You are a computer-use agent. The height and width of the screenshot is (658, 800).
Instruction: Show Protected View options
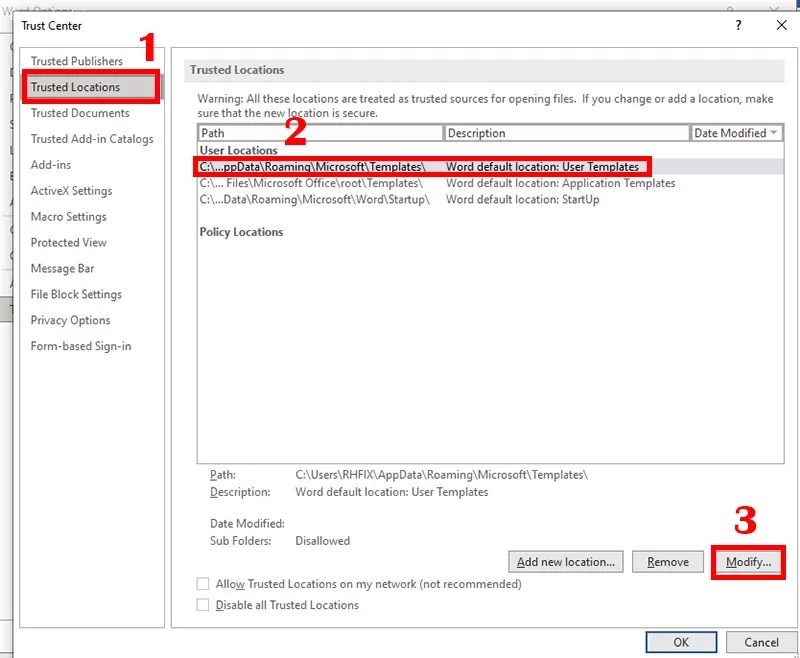click(68, 243)
